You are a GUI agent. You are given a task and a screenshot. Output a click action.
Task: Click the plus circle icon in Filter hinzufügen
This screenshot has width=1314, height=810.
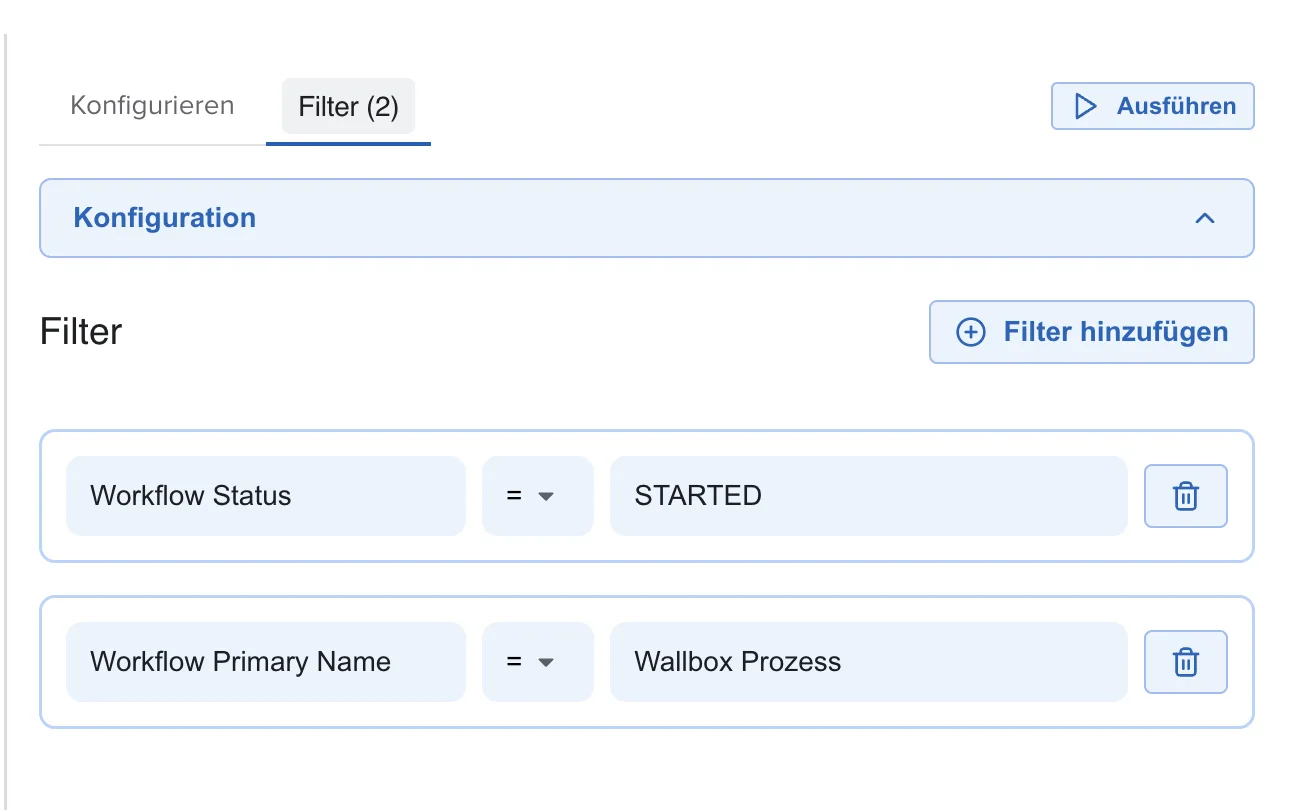(x=971, y=332)
